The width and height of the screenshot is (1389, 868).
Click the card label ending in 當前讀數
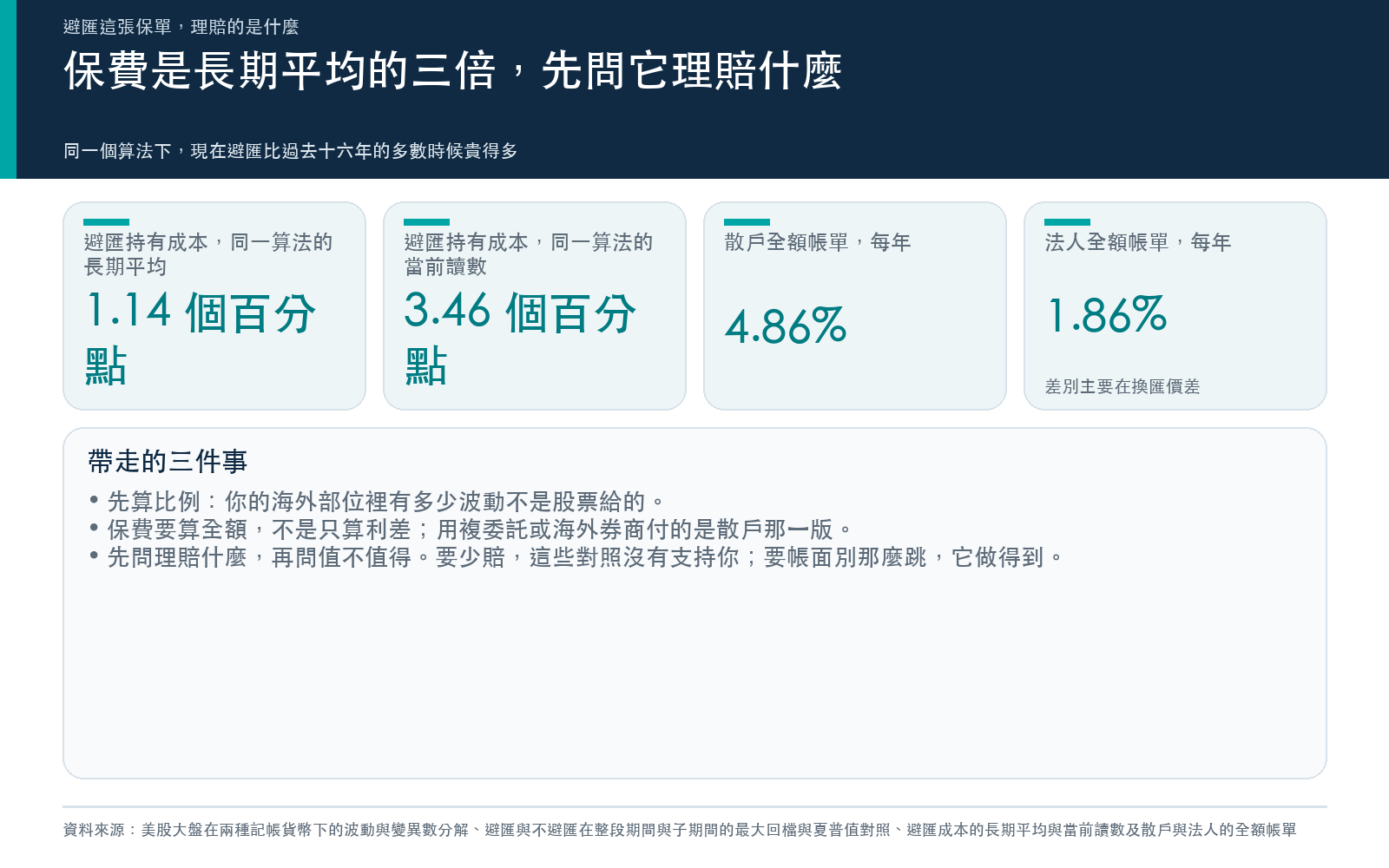tap(529, 254)
